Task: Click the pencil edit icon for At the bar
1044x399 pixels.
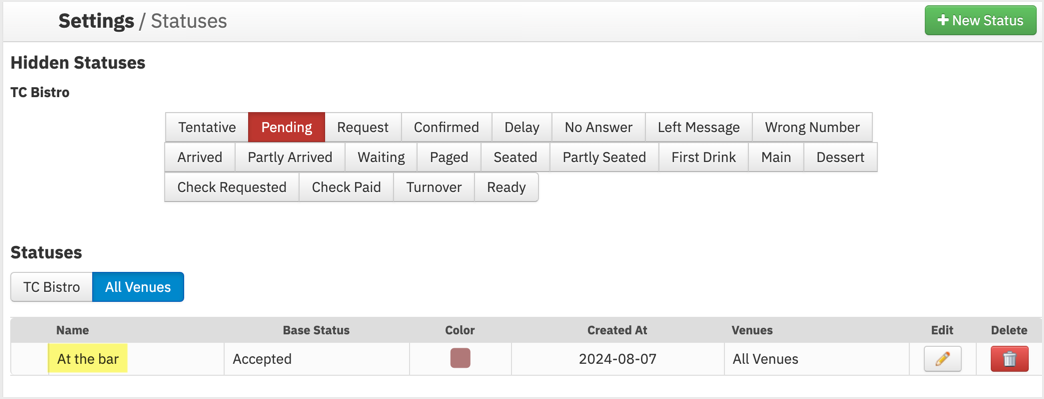Action: [942, 359]
